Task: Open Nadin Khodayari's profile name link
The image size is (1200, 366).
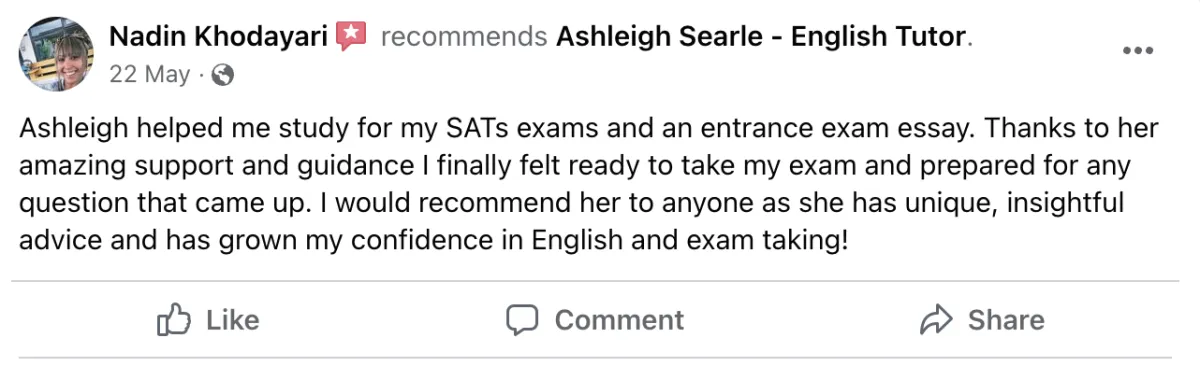Action: [218, 38]
